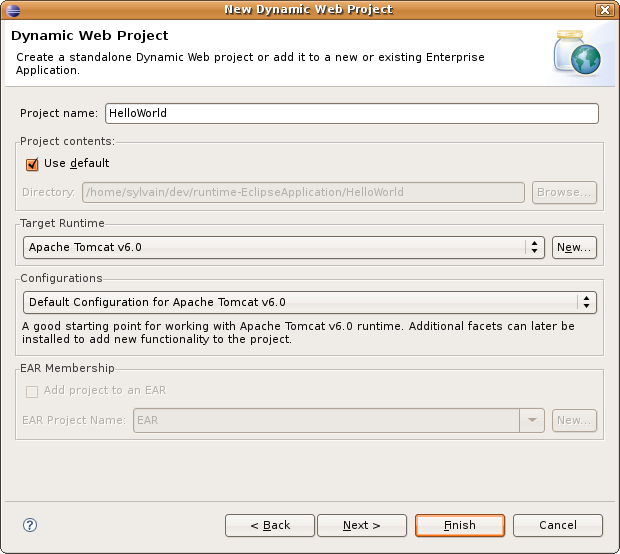Image resolution: width=620 pixels, height=554 pixels.
Task: Click New button beside EAR Project Name
Action: (x=575, y=420)
